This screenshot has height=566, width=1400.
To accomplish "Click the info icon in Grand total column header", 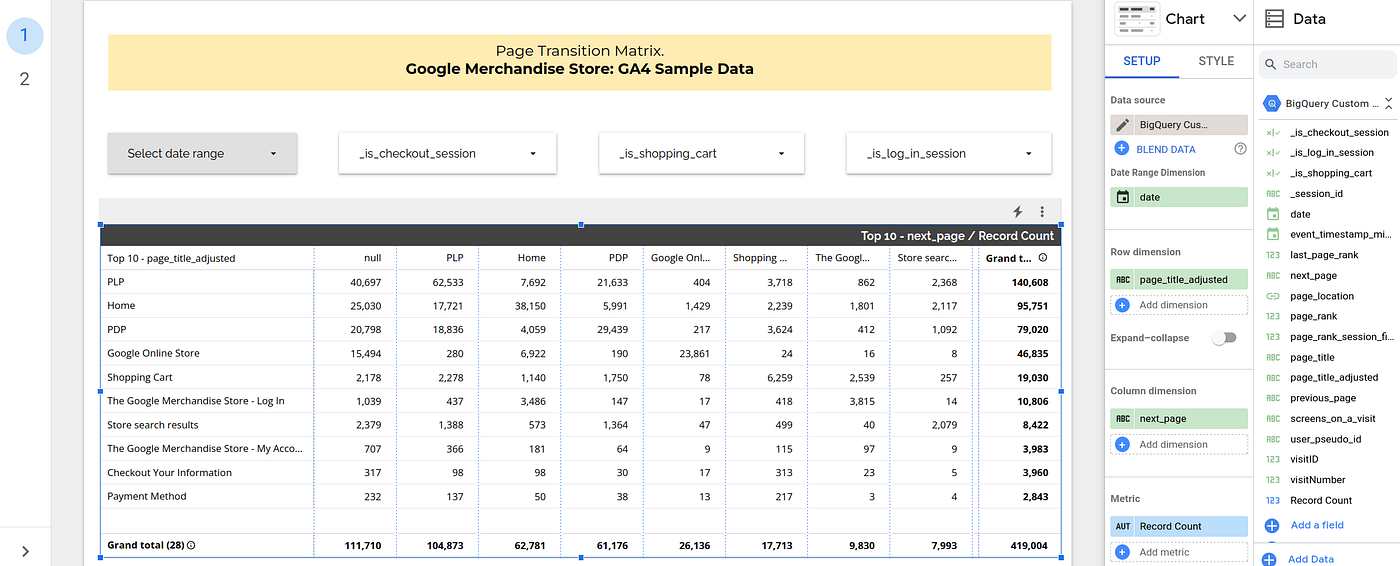I will (1043, 258).
